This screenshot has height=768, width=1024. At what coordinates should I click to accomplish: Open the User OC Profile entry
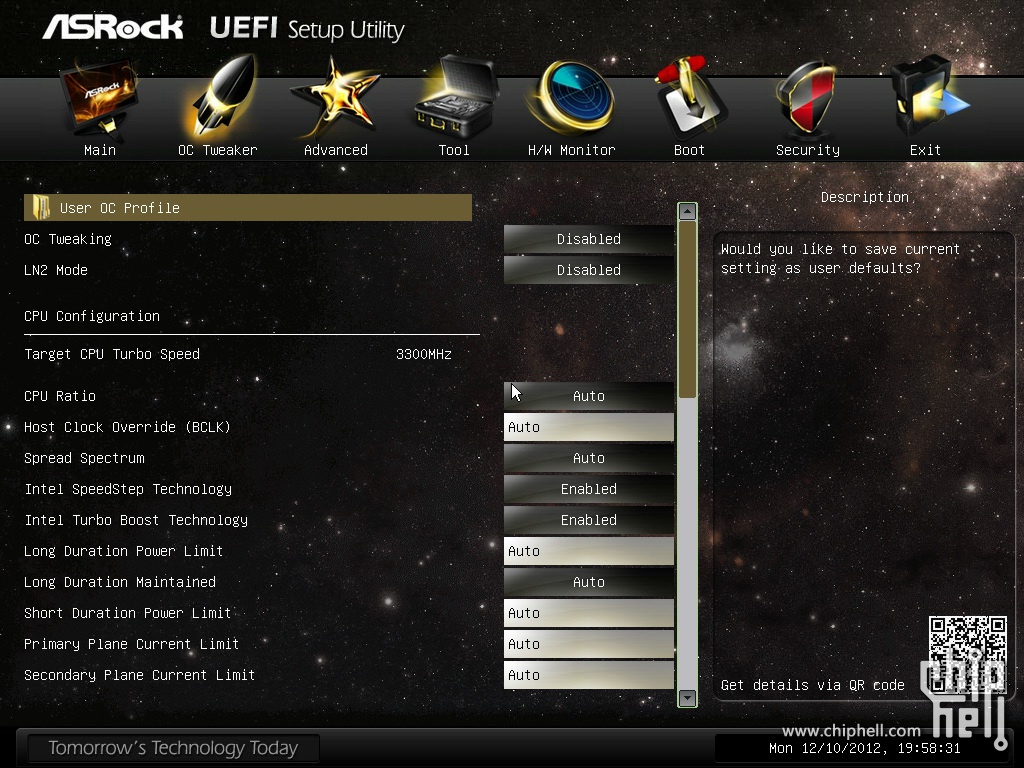click(x=248, y=208)
